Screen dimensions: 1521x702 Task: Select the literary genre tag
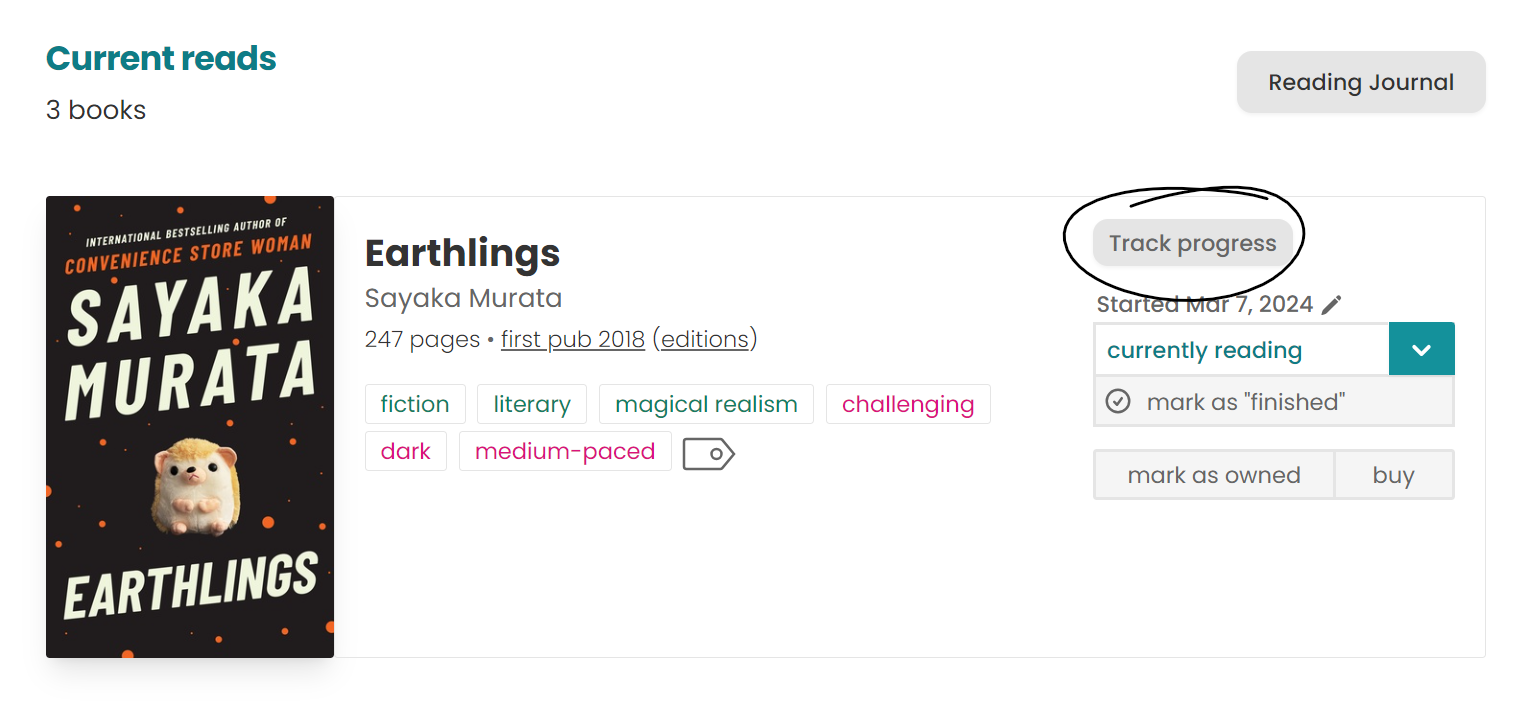click(x=532, y=404)
